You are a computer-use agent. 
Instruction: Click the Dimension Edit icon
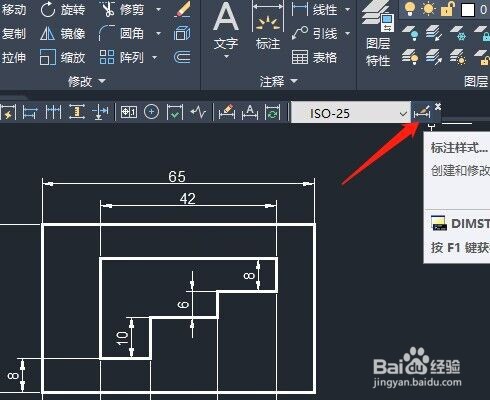coord(227,112)
